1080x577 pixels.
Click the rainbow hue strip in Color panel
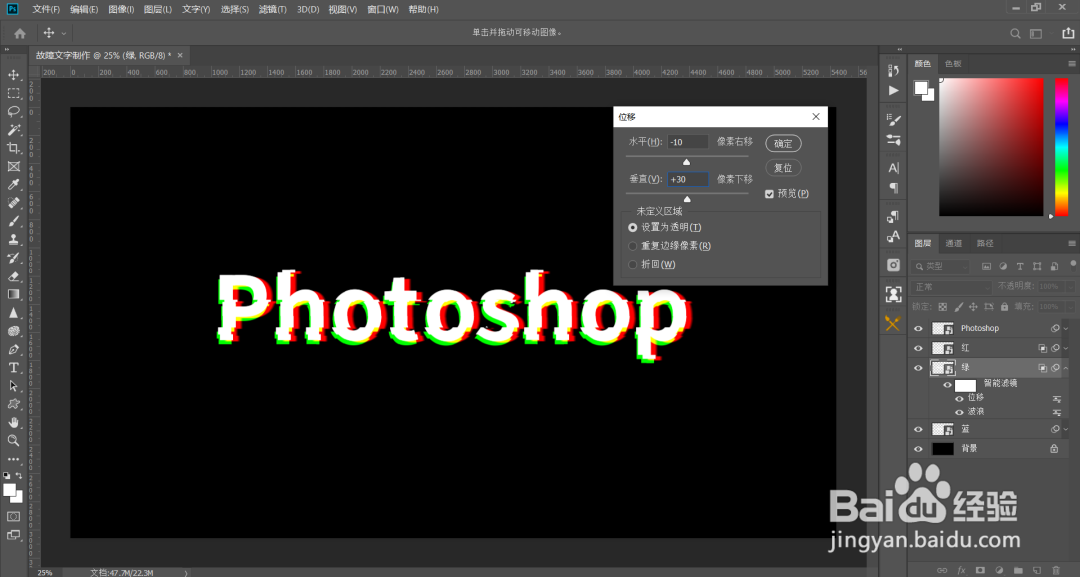[x=1061, y=147]
